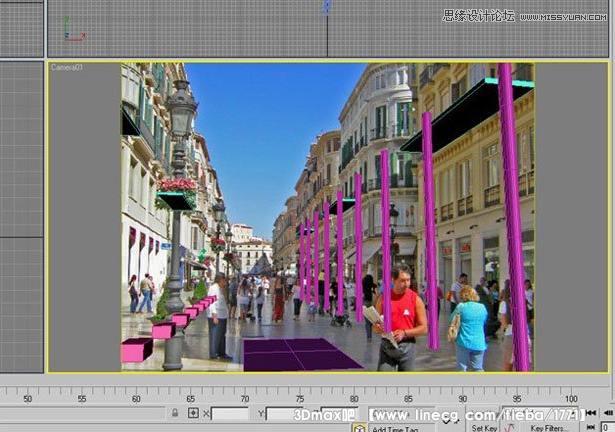Click frame 75 on the timeline ruler
Viewport: 615px width, 432px height.
click(x=300, y=399)
